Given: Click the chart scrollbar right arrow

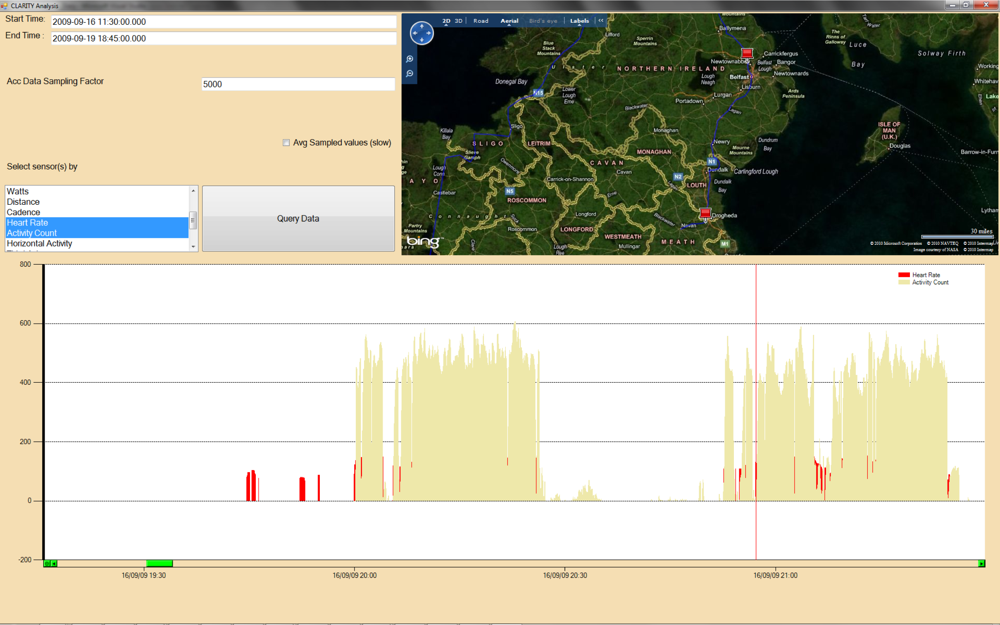Looking at the screenshot, I should coord(981,564).
